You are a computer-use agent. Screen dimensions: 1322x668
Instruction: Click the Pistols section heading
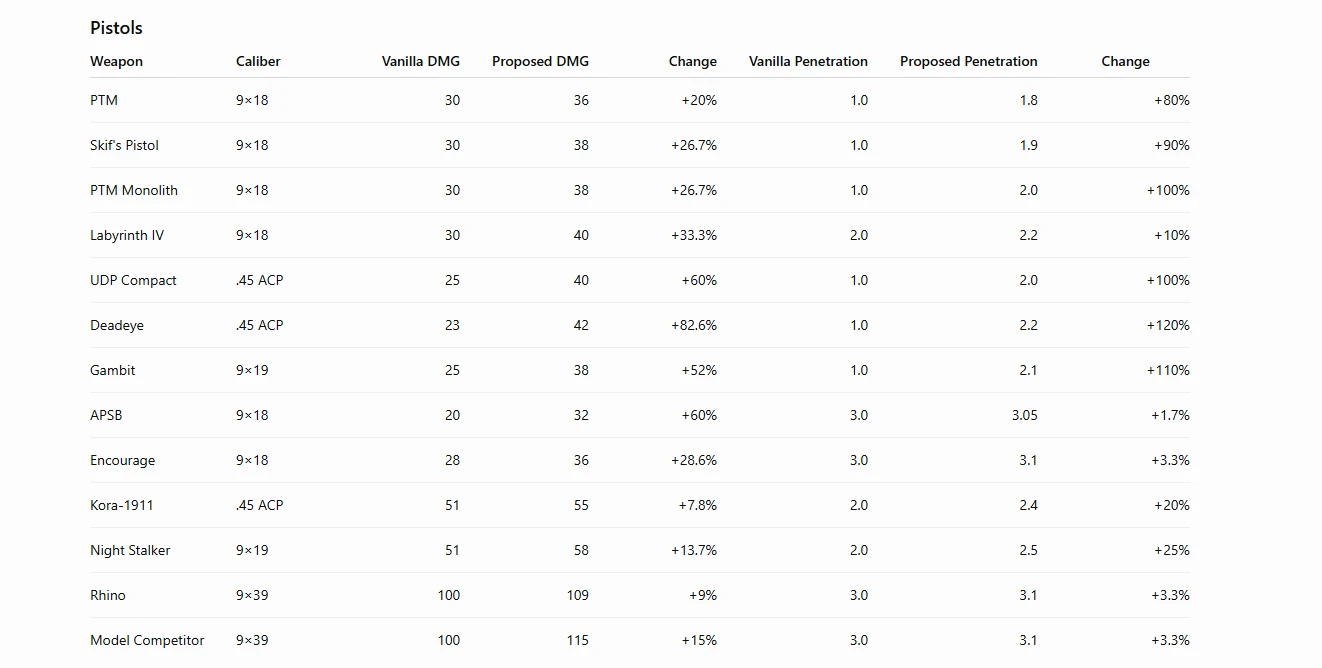tap(116, 28)
